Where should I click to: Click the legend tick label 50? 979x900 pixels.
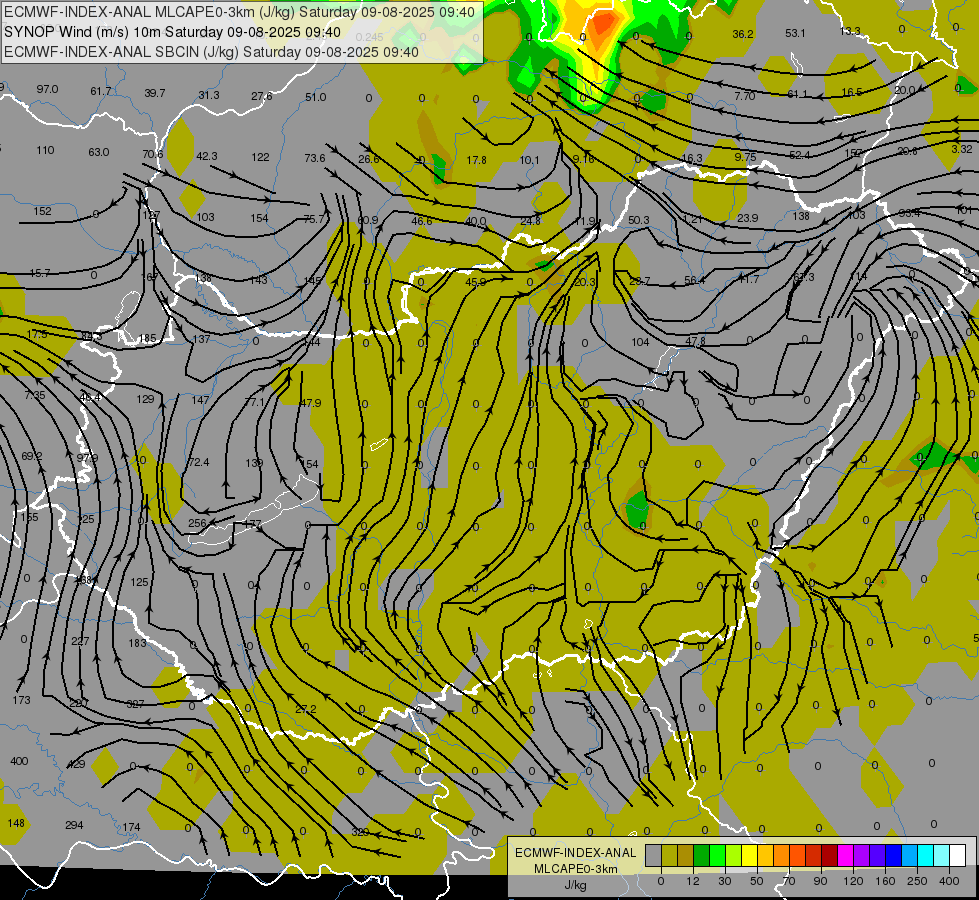tap(757, 881)
